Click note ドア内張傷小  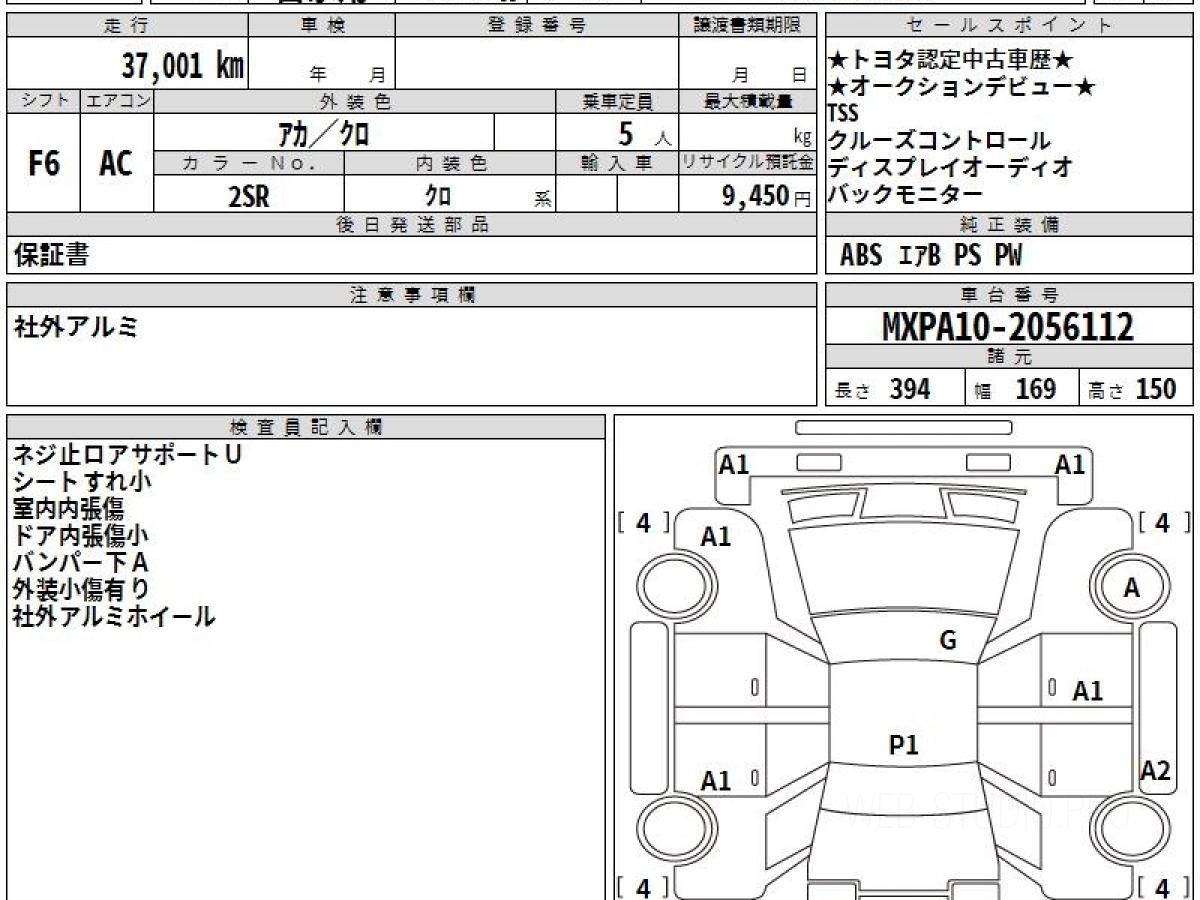tap(81, 535)
